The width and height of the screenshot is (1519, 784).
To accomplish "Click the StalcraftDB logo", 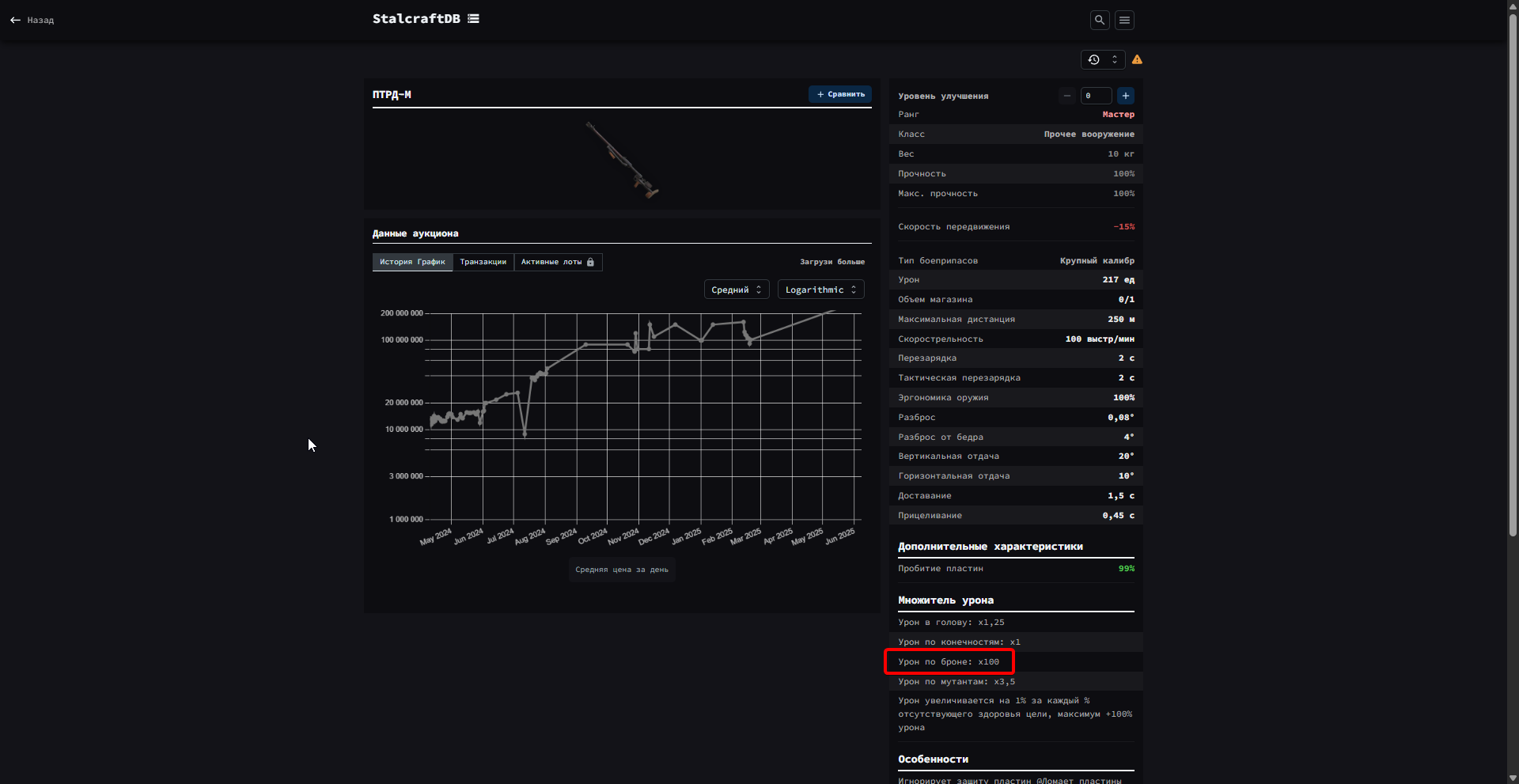I will click(x=416, y=19).
